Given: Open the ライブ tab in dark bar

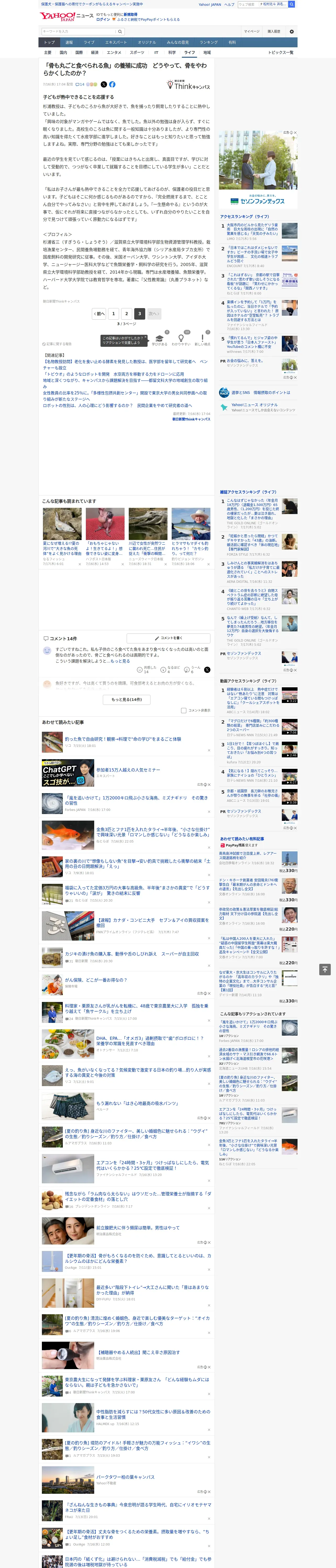Looking at the screenshot, I should pos(89,43).
